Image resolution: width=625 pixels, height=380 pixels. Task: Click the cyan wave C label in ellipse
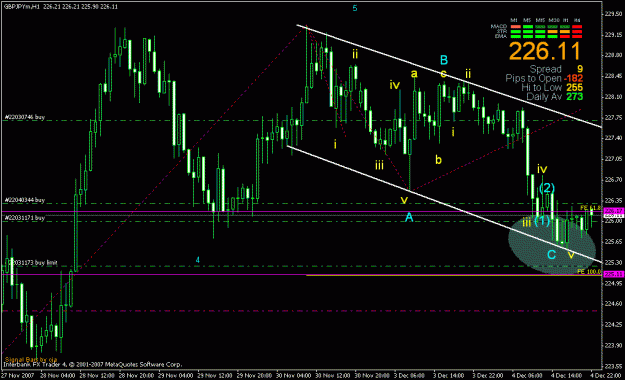click(551, 255)
